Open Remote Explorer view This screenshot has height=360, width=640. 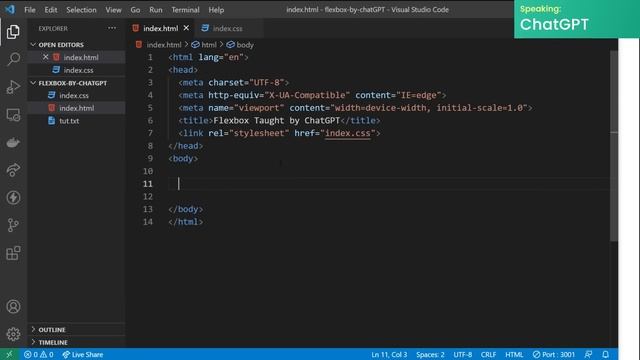click(x=13, y=115)
